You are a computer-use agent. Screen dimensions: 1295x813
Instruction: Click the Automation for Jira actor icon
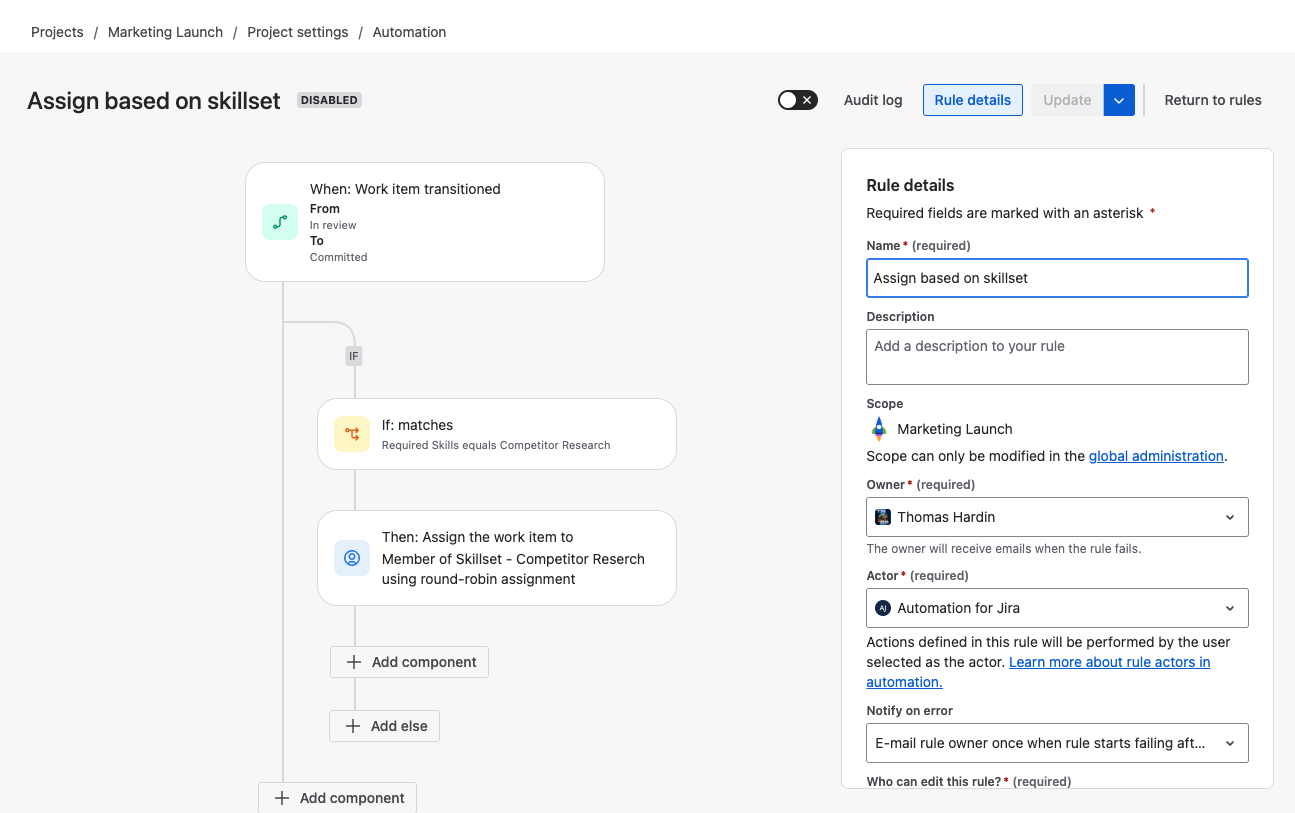(883, 608)
